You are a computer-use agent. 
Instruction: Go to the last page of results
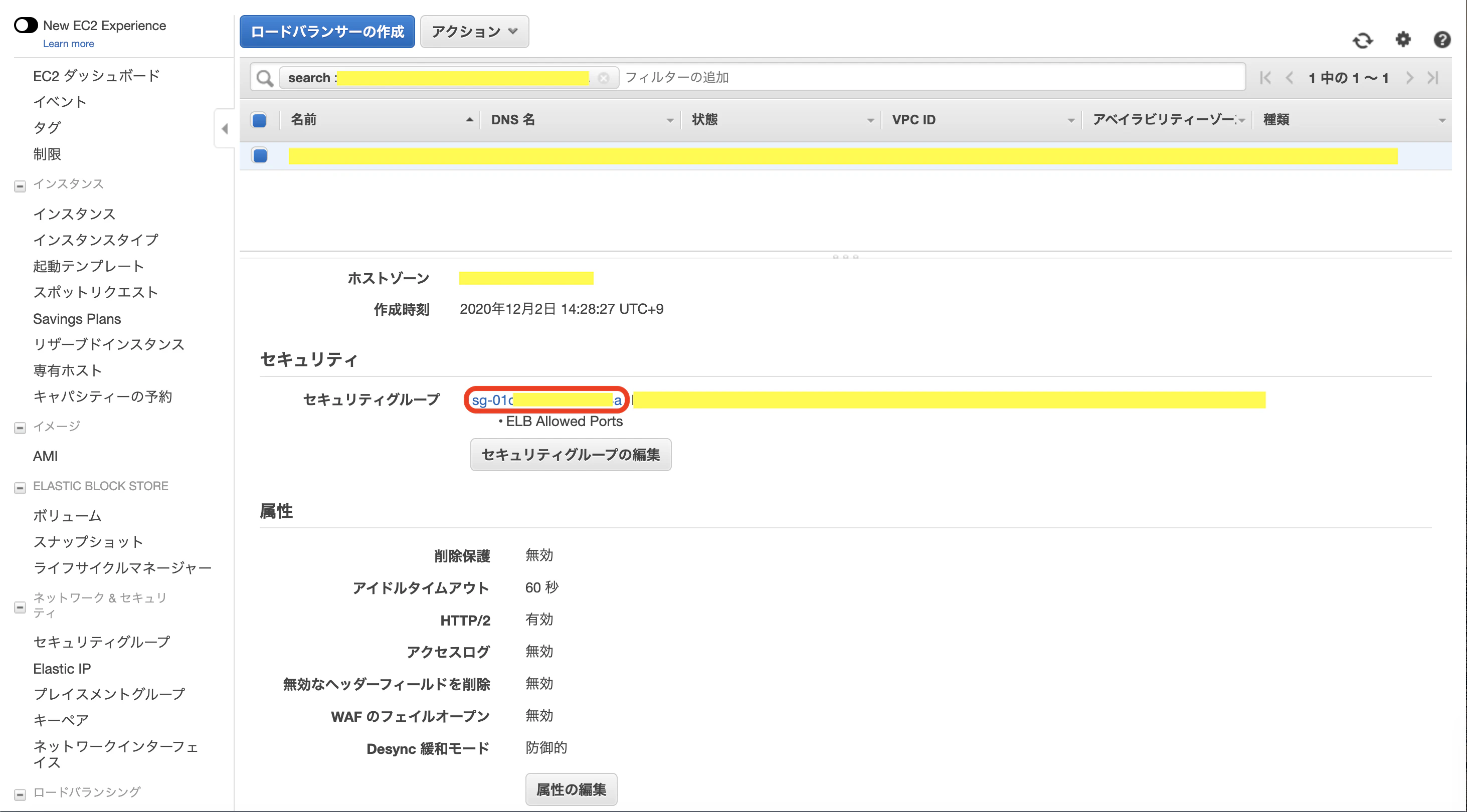click(1433, 78)
